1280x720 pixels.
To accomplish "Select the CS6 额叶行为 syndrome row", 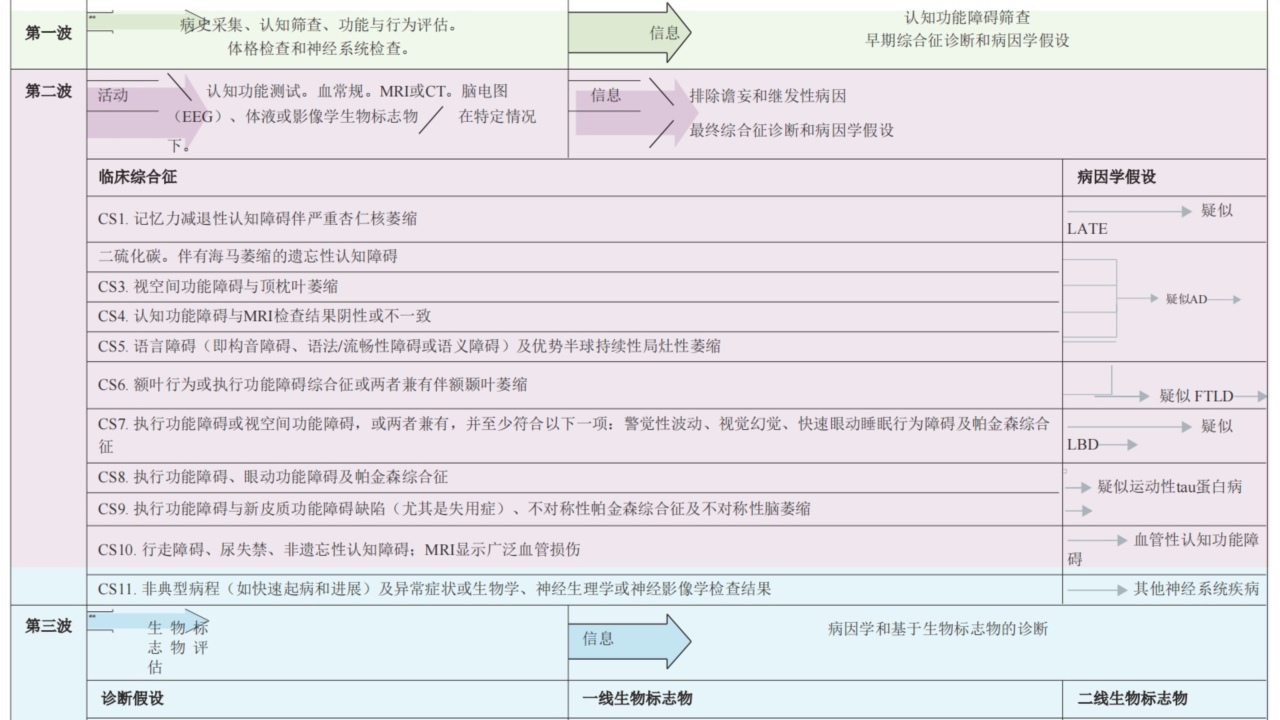I will click(x=313, y=384).
